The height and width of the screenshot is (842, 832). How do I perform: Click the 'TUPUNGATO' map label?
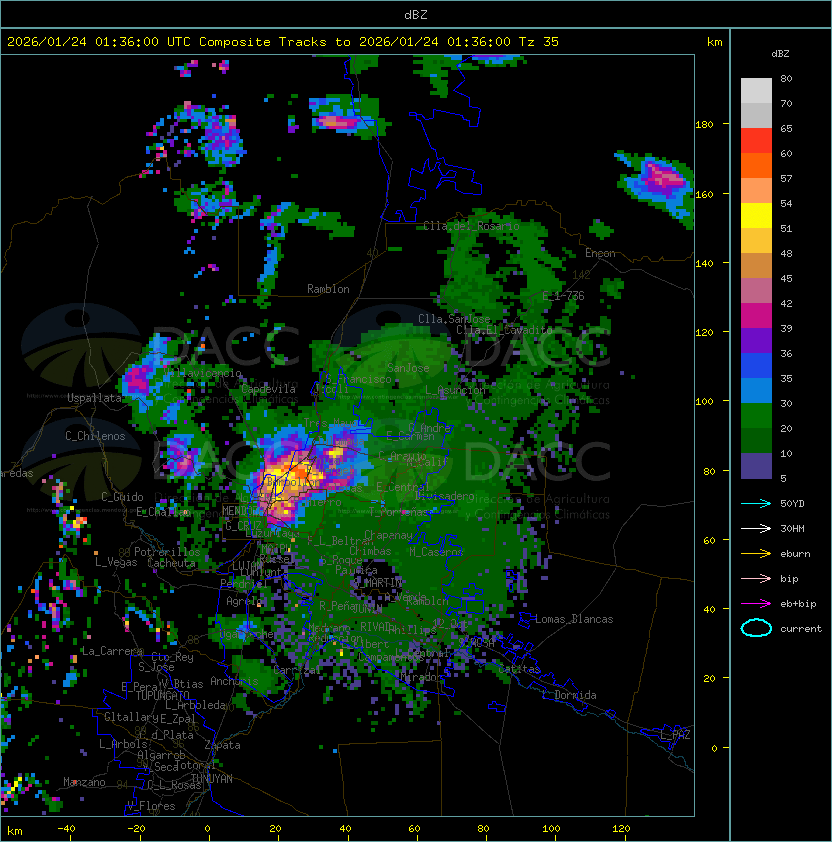(x=163, y=695)
